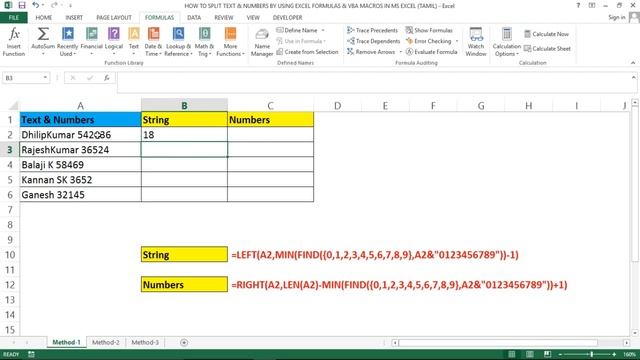Click Calculate Now
The height and width of the screenshot is (360, 640).
(547, 34)
